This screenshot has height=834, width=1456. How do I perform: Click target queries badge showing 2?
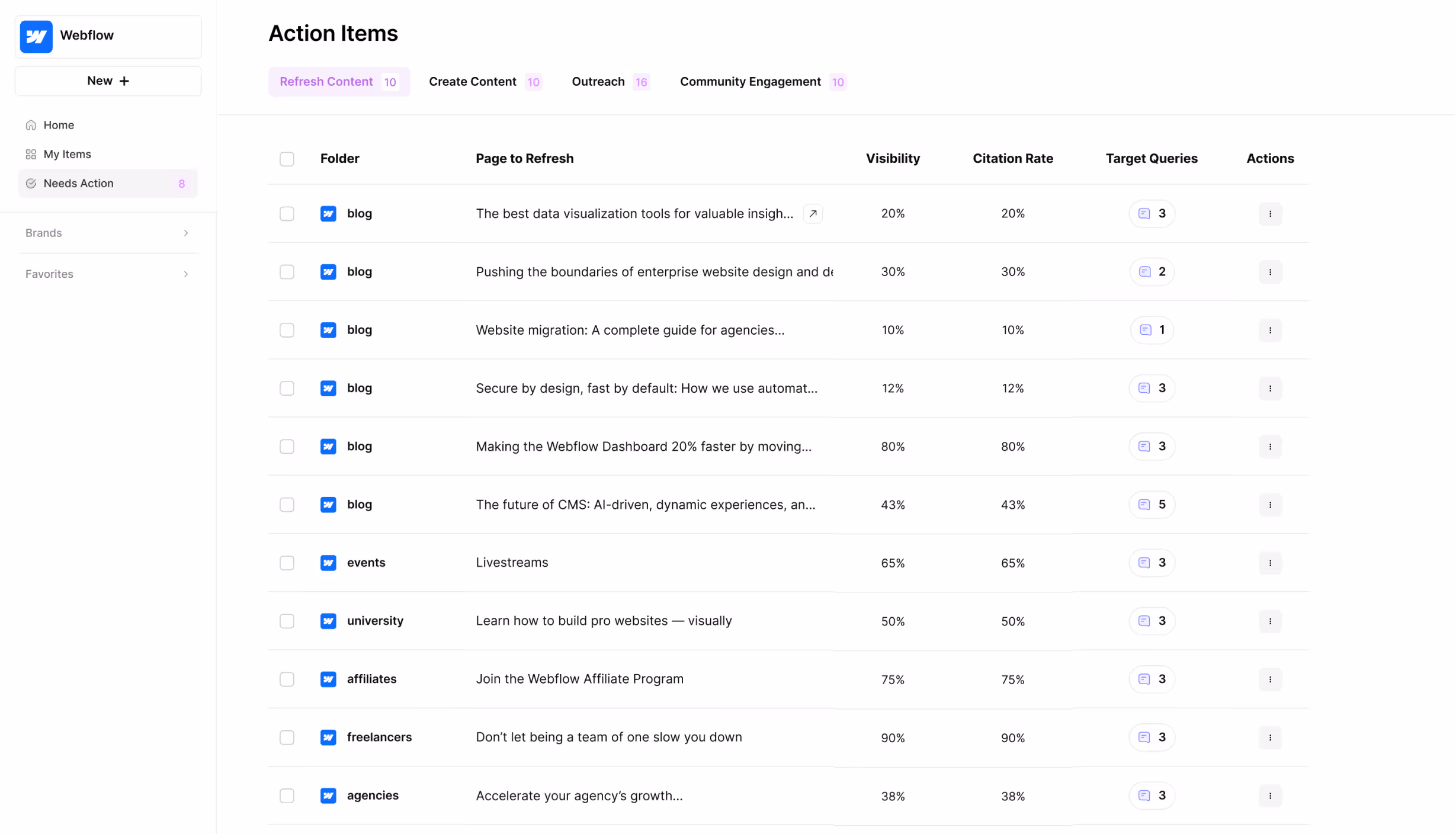[x=1152, y=272]
